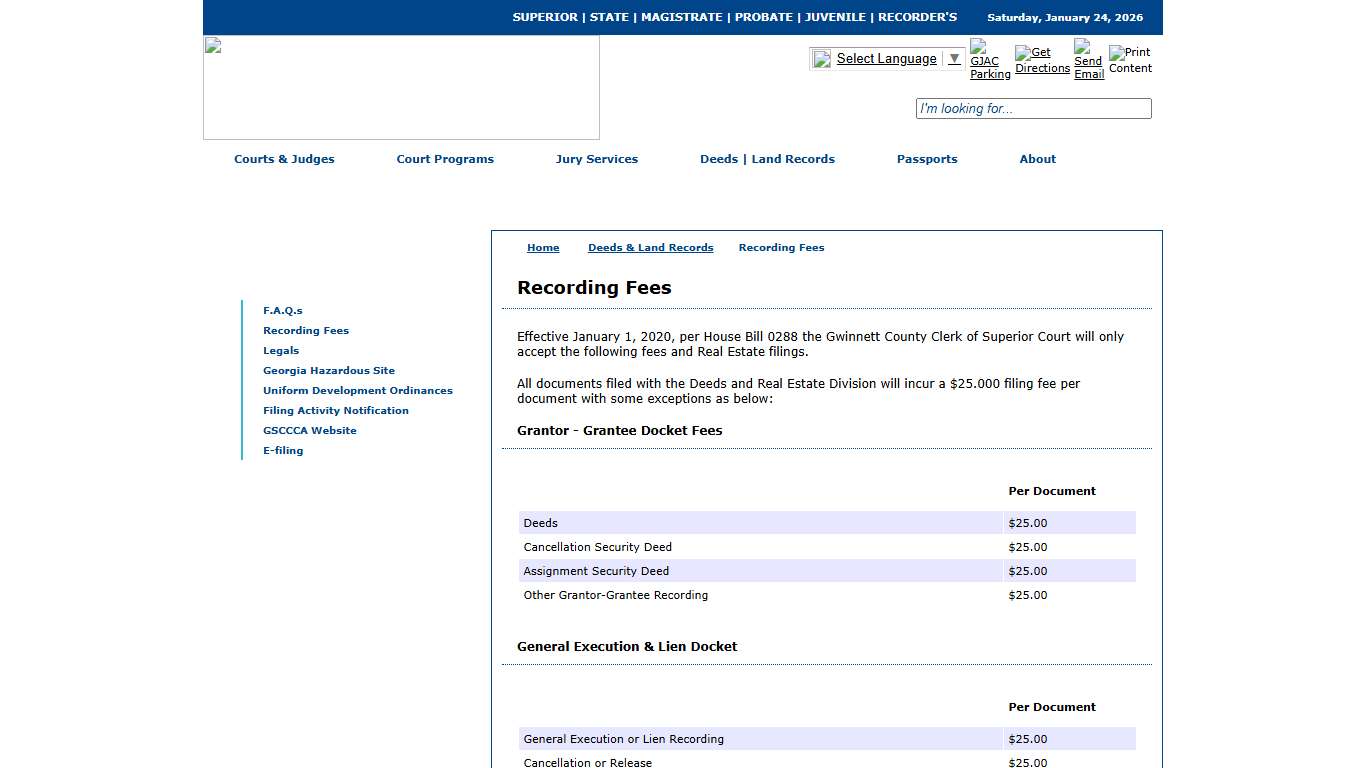Click the Get Directions icon
Screen dimensions: 1366x768
pos(1041,60)
